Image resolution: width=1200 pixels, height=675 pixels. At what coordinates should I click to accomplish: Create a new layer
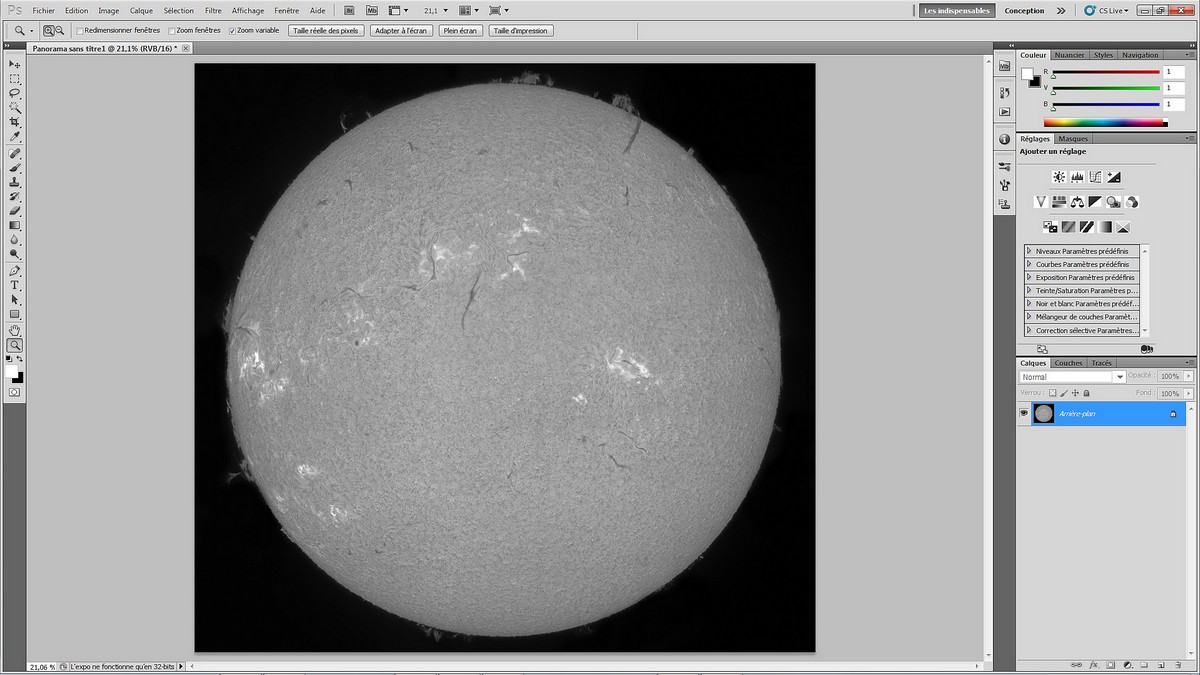1160,664
